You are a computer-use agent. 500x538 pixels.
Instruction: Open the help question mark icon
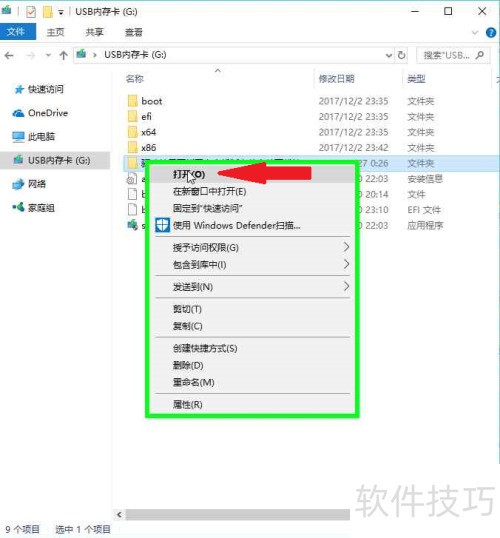point(491,33)
